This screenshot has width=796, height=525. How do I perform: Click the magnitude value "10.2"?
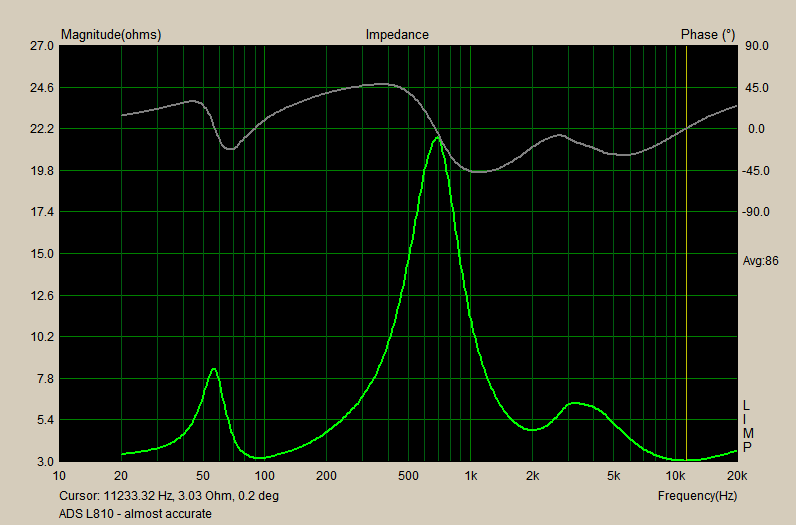point(42,337)
